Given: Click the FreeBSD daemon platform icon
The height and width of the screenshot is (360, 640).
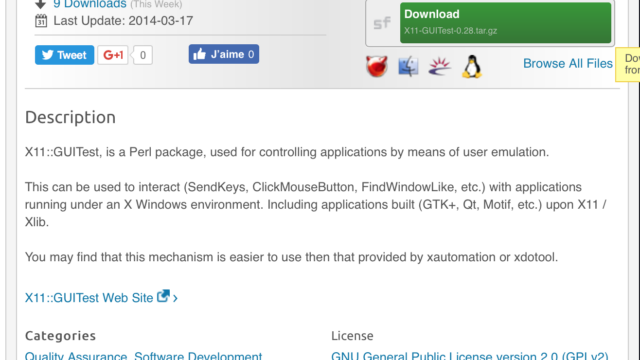Looking at the screenshot, I should (376, 67).
